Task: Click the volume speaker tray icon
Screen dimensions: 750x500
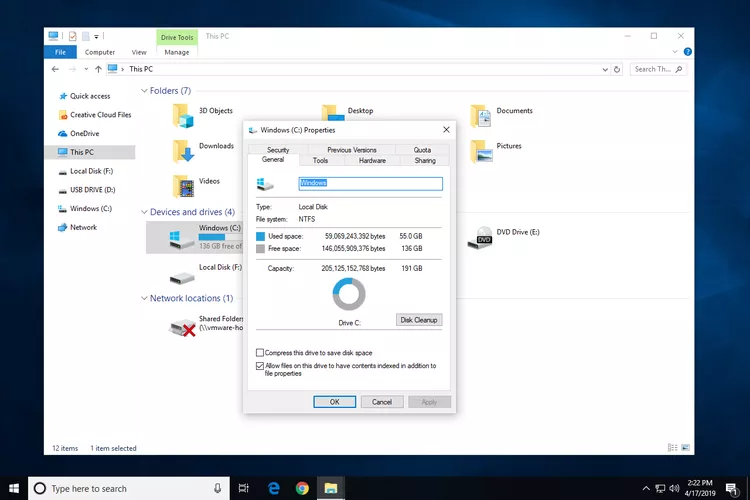Action: (674, 488)
